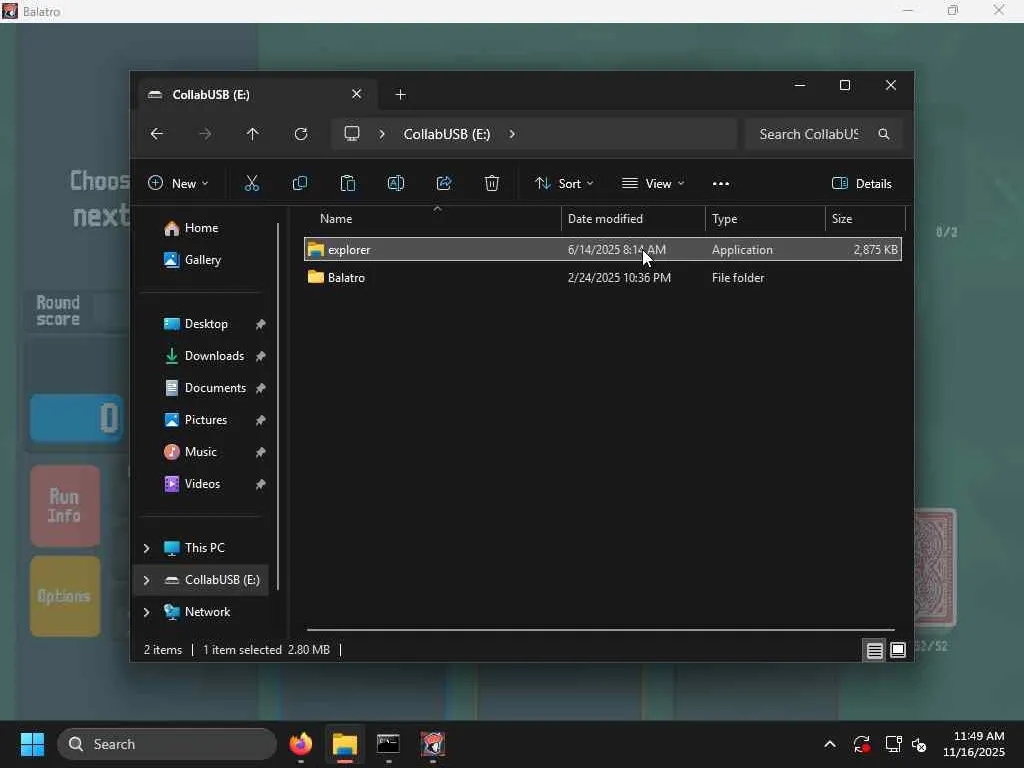This screenshot has width=1024, height=768.
Task: Sort by the Size column header
Action: click(x=865, y=219)
